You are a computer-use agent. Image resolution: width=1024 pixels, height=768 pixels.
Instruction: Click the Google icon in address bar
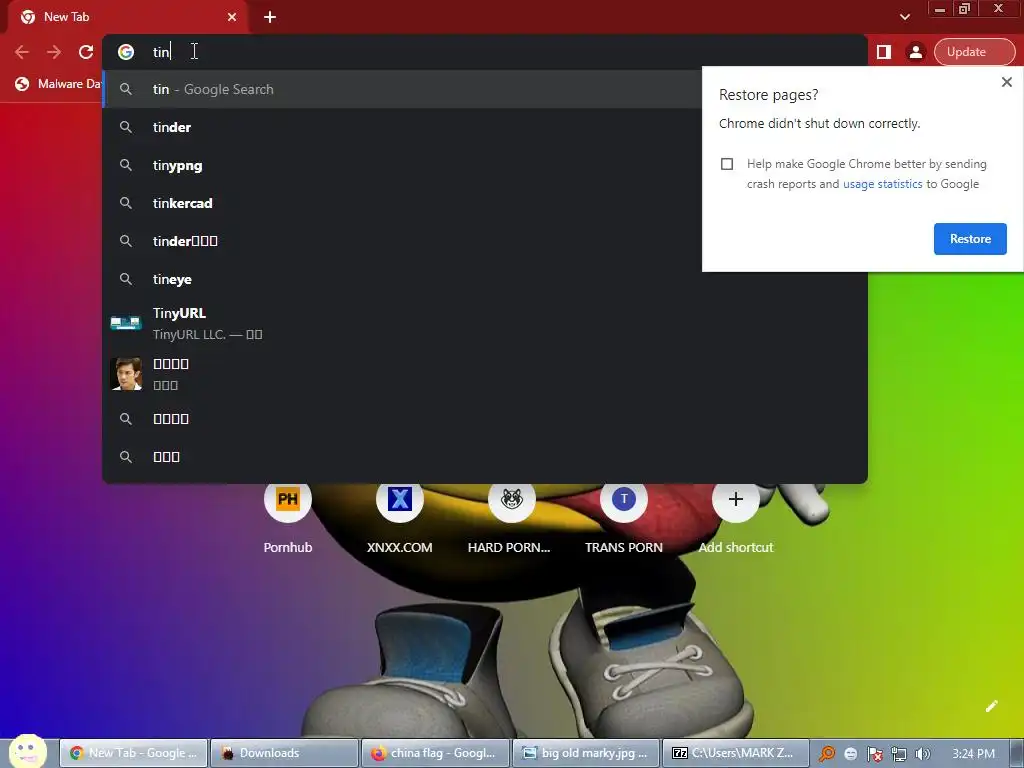point(126,52)
